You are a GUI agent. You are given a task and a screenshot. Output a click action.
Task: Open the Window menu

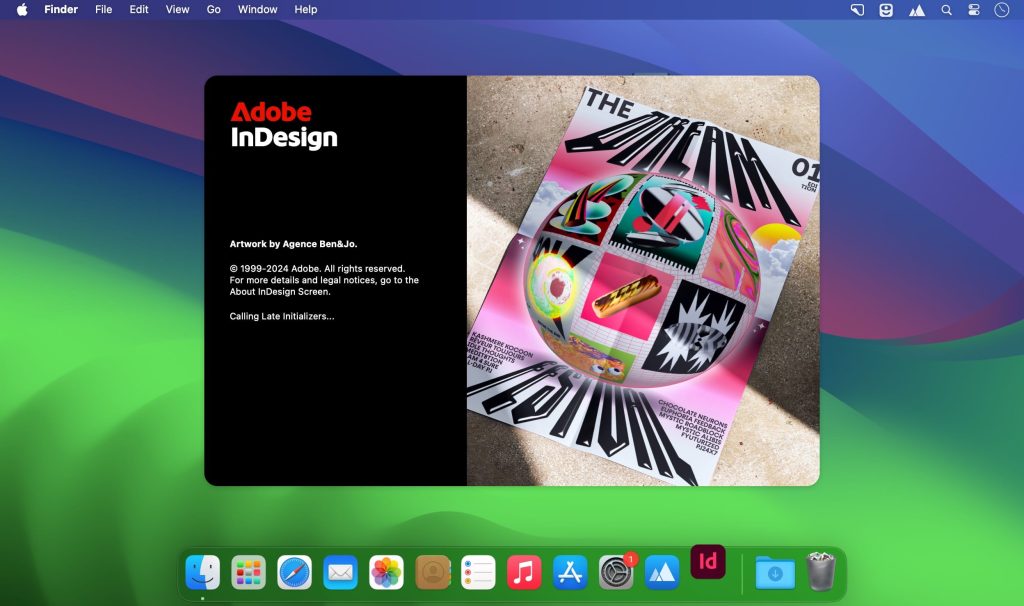tap(257, 10)
